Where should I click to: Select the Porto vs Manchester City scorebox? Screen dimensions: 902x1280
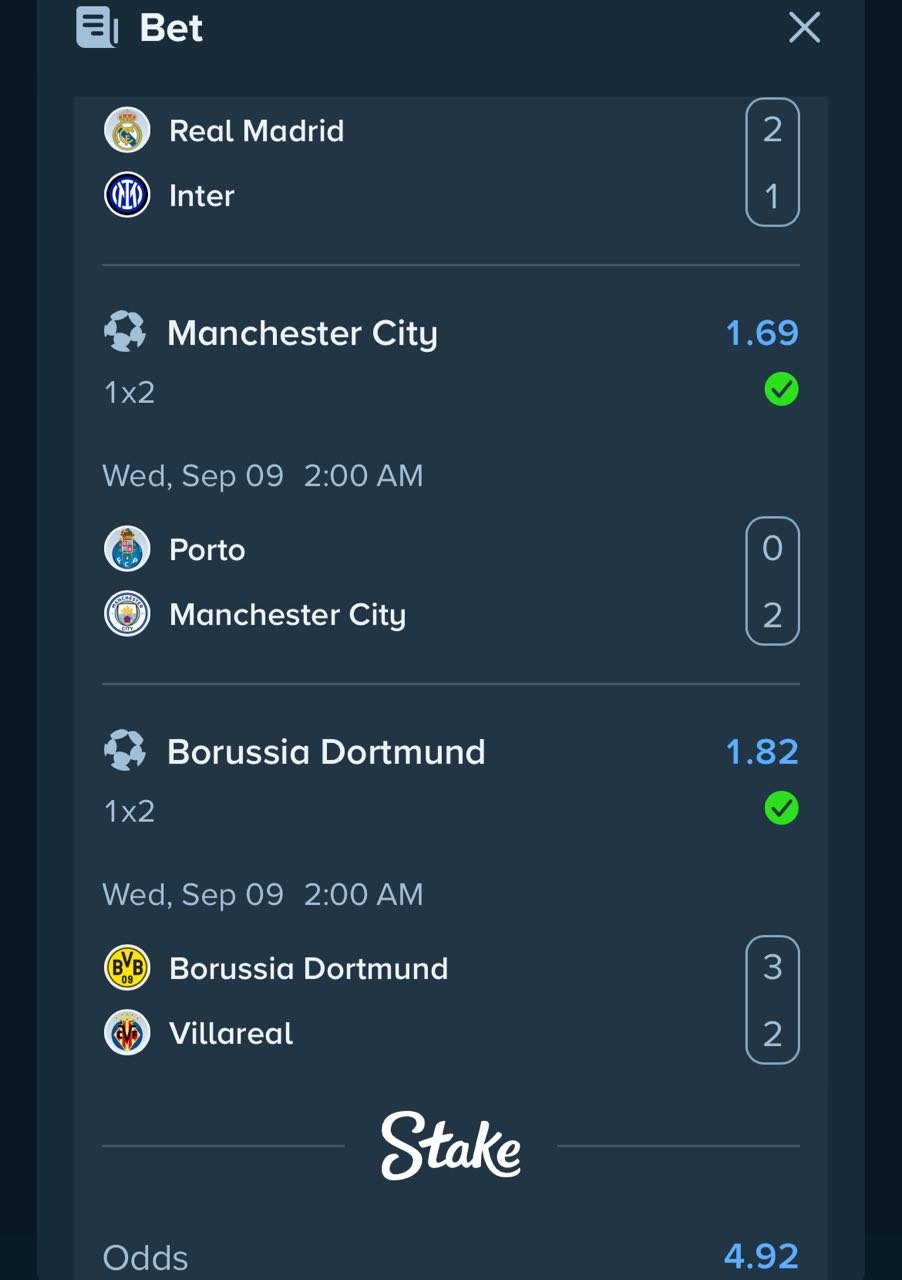772,581
